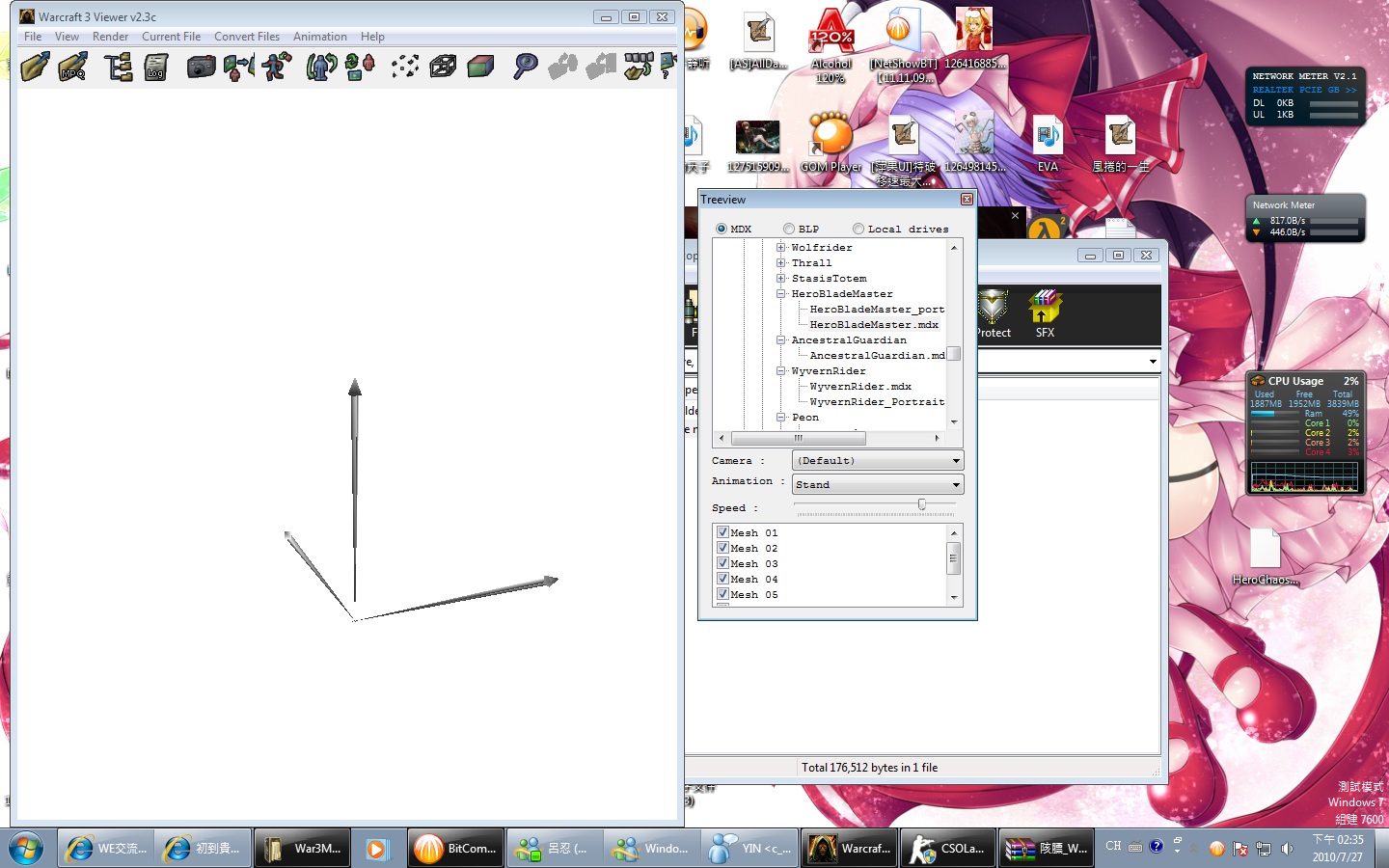Screen dimensions: 1389x868
Task: Open the Animation dropdown showing Stand
Action: click(x=878, y=484)
